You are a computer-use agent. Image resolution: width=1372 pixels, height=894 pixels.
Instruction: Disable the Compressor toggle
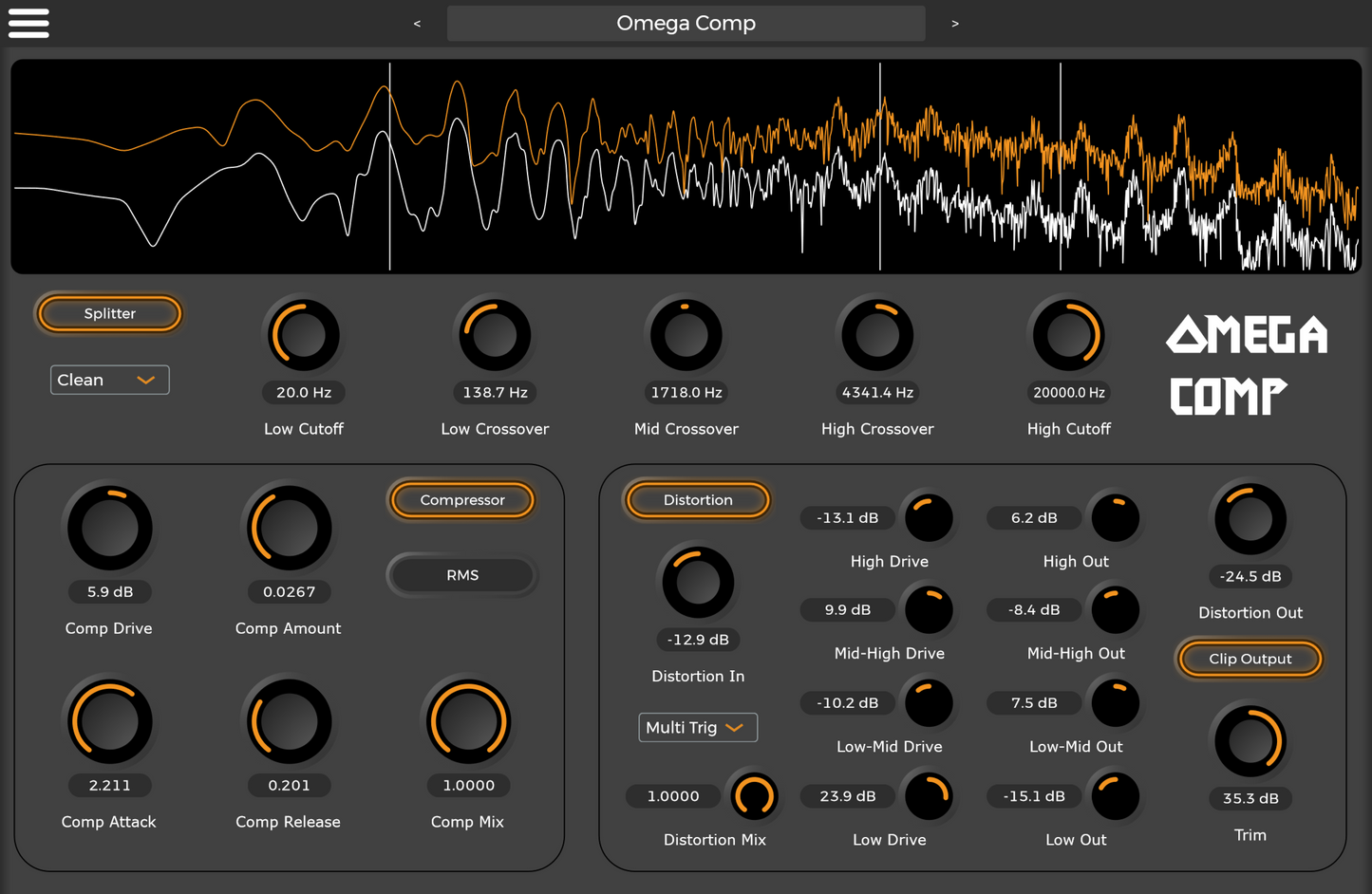(x=462, y=500)
